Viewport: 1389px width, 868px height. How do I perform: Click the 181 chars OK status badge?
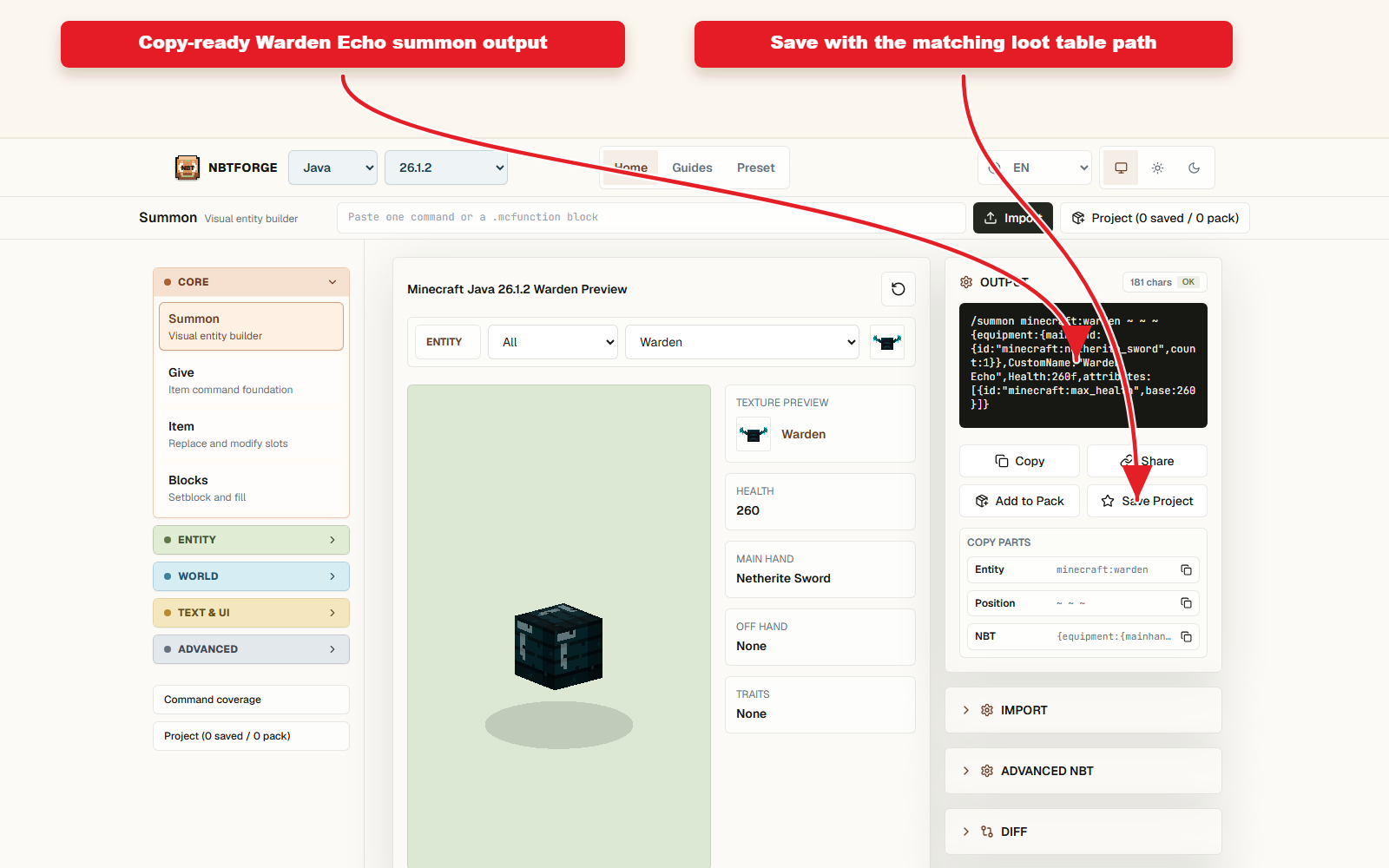click(1164, 282)
